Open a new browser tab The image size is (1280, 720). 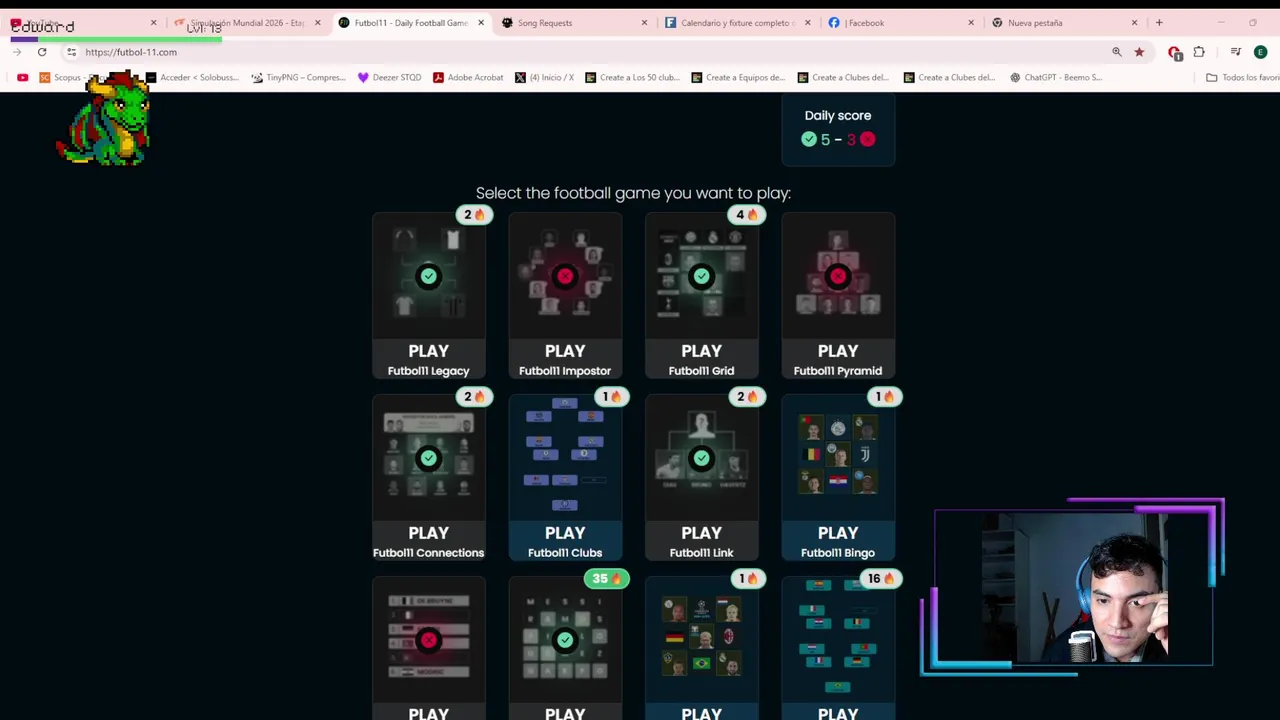click(1159, 22)
